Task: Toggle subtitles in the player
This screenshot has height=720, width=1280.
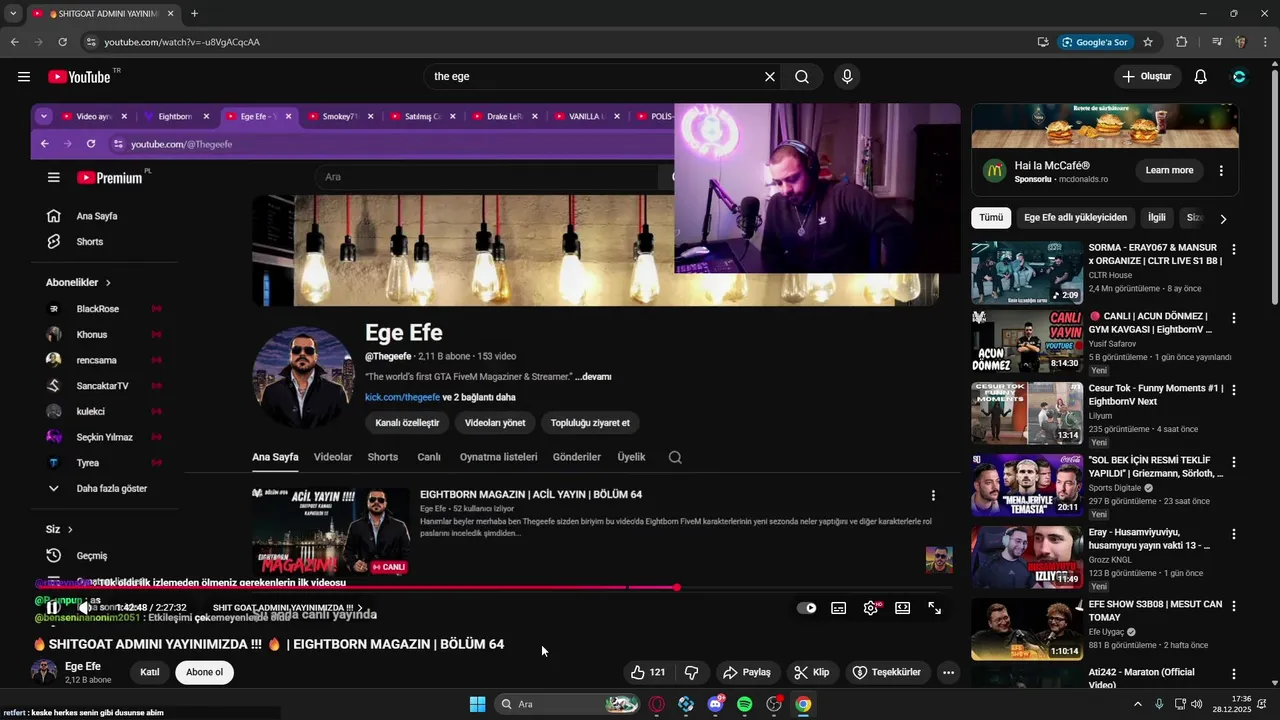Action: coord(839,608)
